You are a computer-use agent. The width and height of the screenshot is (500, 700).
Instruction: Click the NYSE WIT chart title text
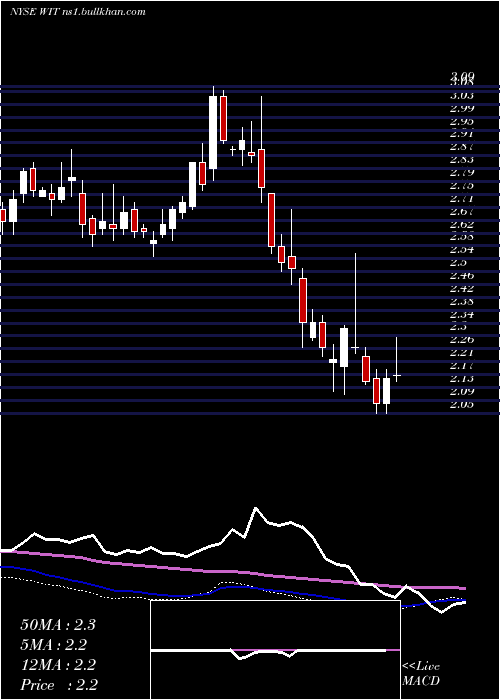[x=78, y=12]
